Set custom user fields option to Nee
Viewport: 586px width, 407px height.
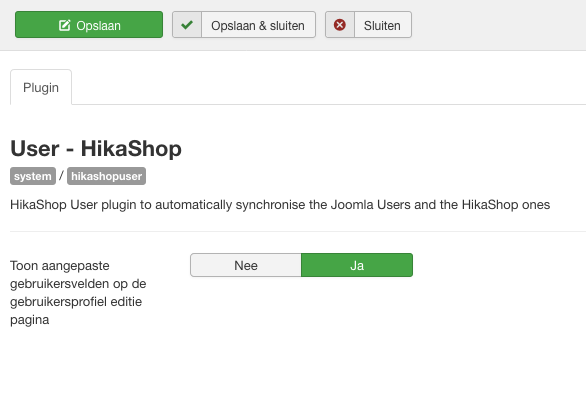246,265
